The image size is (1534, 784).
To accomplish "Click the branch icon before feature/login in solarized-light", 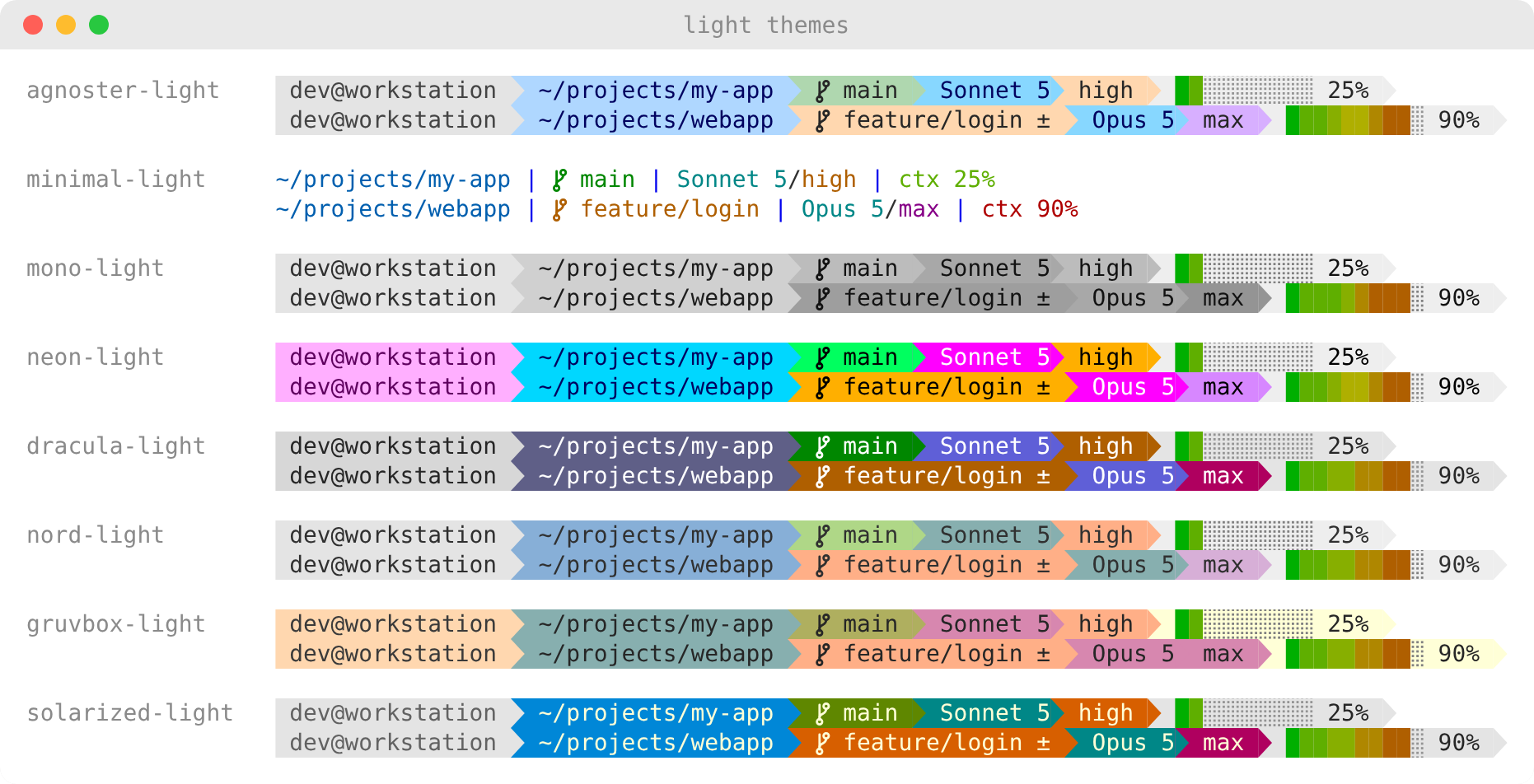I will (822, 743).
